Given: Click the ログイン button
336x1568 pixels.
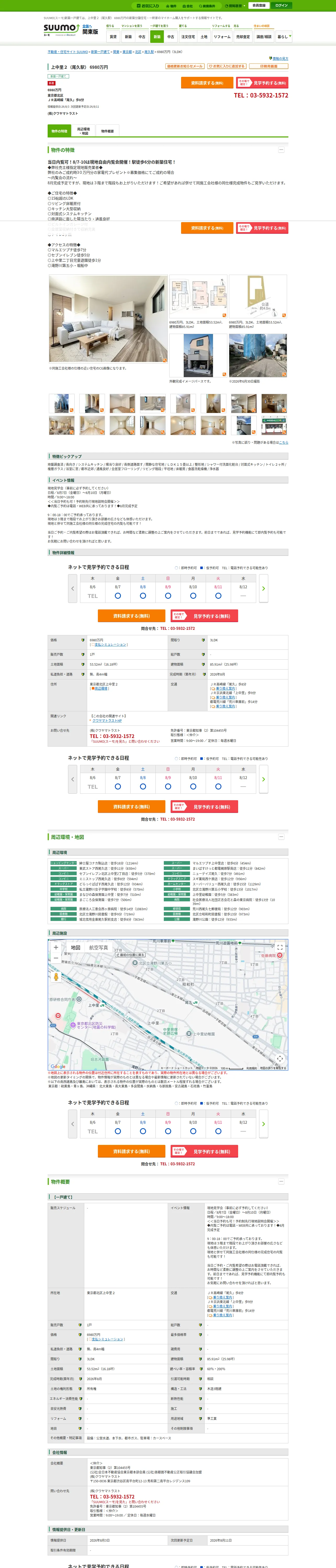Looking at the screenshot, I should (281, 5).
